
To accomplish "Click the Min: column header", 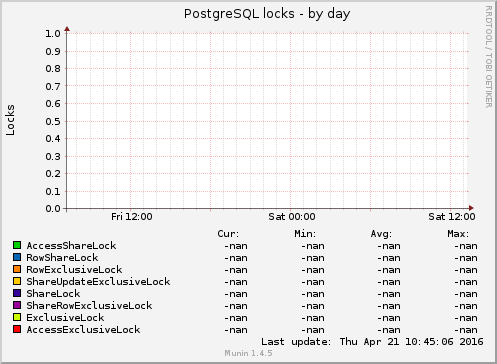I will click(x=305, y=234).
